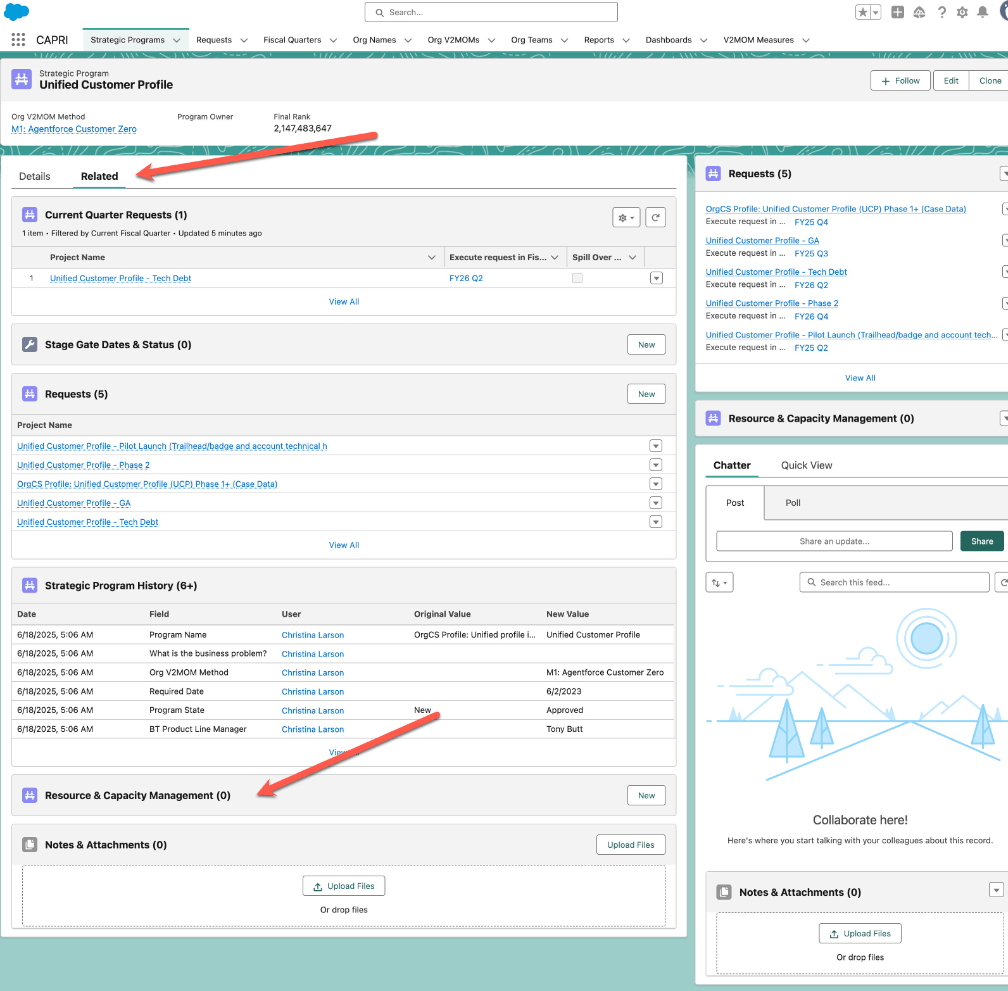Open row actions for Phase 2 request
This screenshot has height=991, width=1008.
[655, 465]
